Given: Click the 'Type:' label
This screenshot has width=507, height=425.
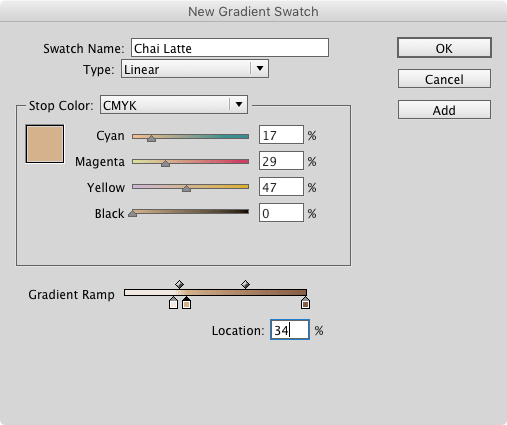Looking at the screenshot, I should click(99, 70).
